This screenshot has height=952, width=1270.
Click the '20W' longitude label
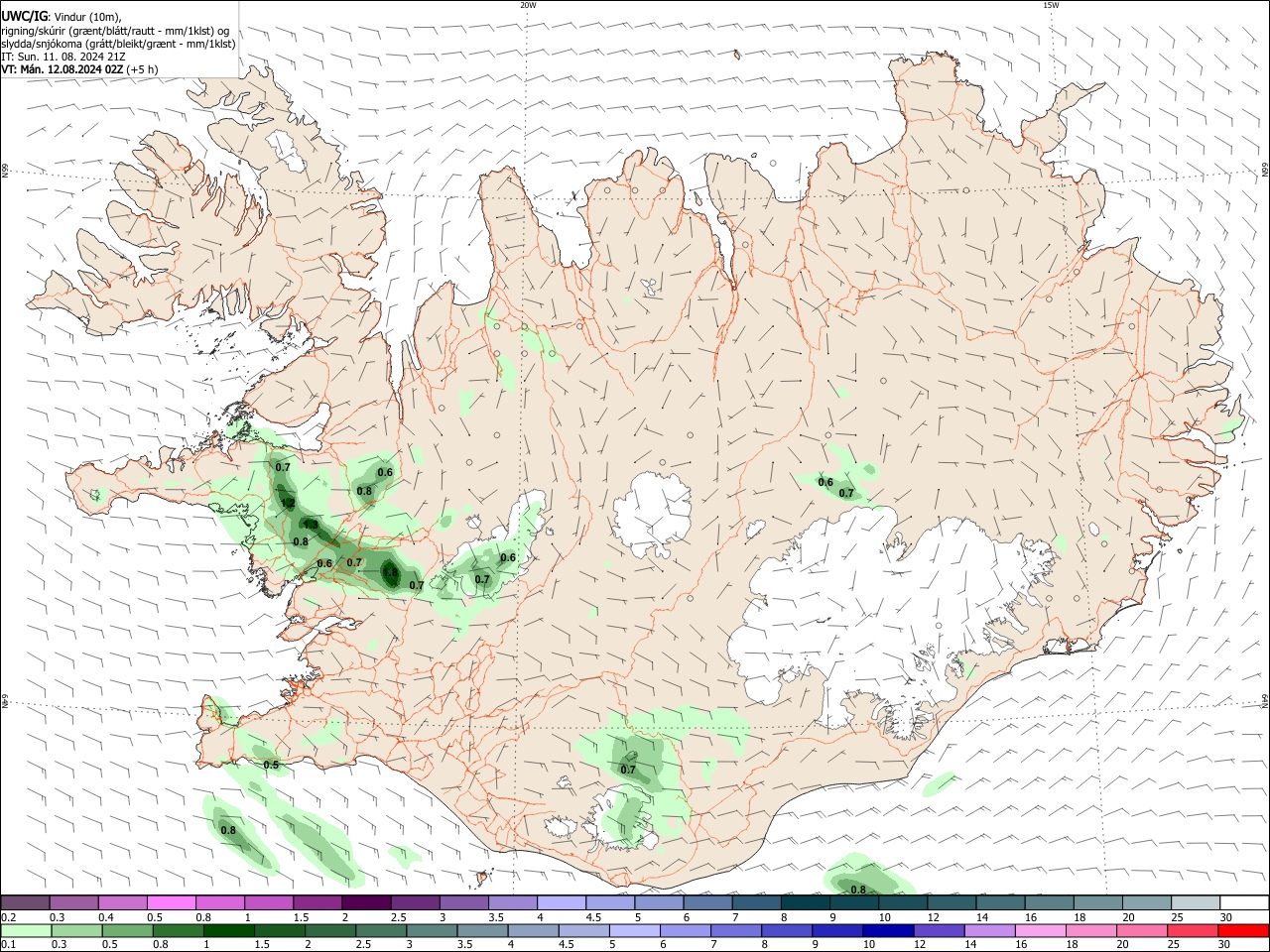(528, 5)
